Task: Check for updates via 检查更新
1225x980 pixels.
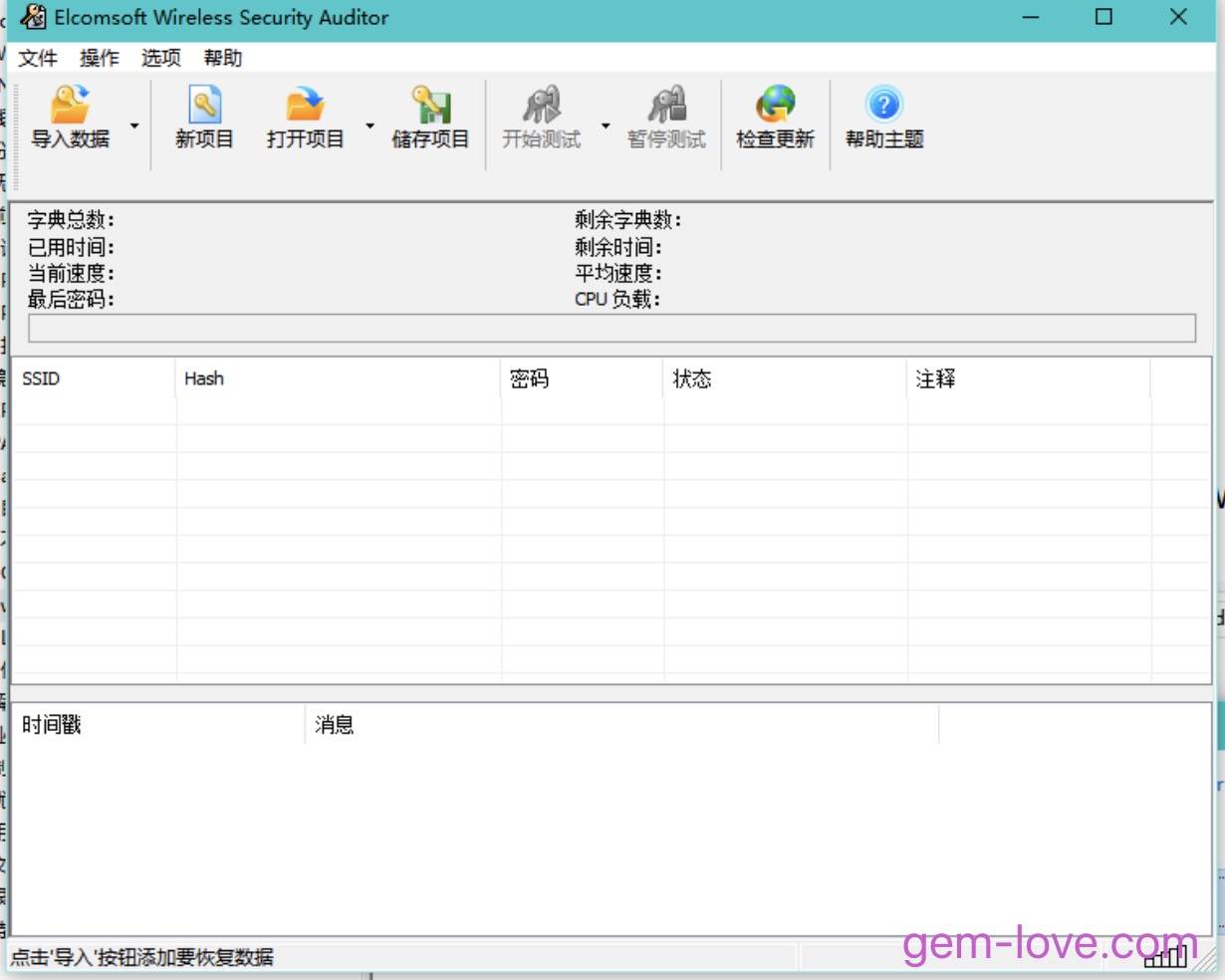Action: coord(775,119)
